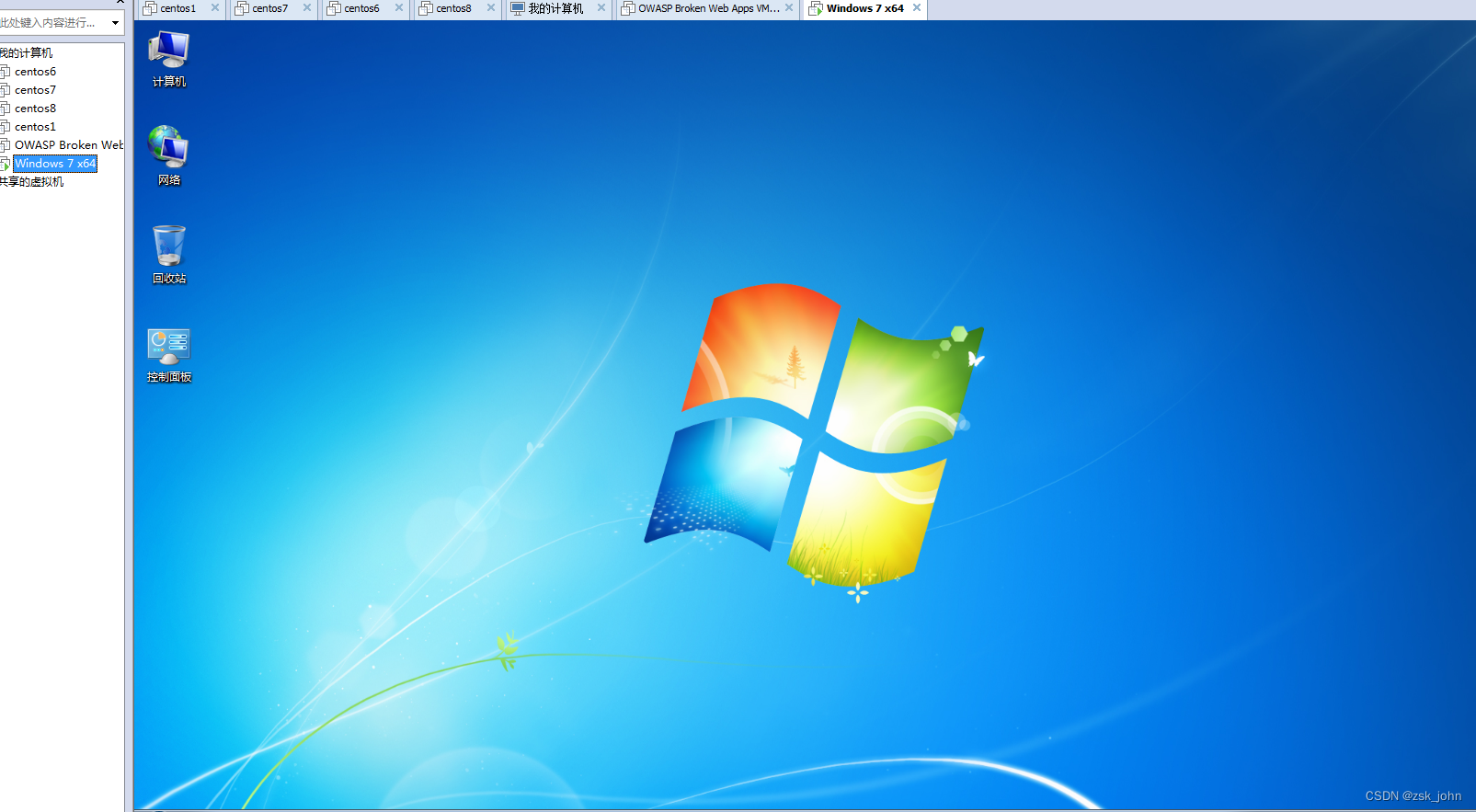Click the VM icon beside centos1 tree item
Screen dimensions: 1476x812
click(5, 127)
